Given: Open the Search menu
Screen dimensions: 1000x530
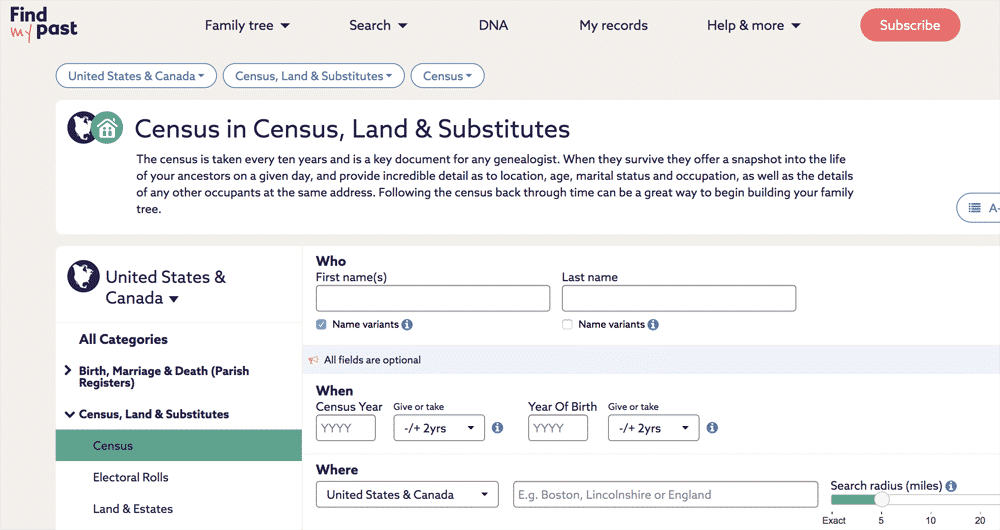Looking at the screenshot, I should coord(378,26).
